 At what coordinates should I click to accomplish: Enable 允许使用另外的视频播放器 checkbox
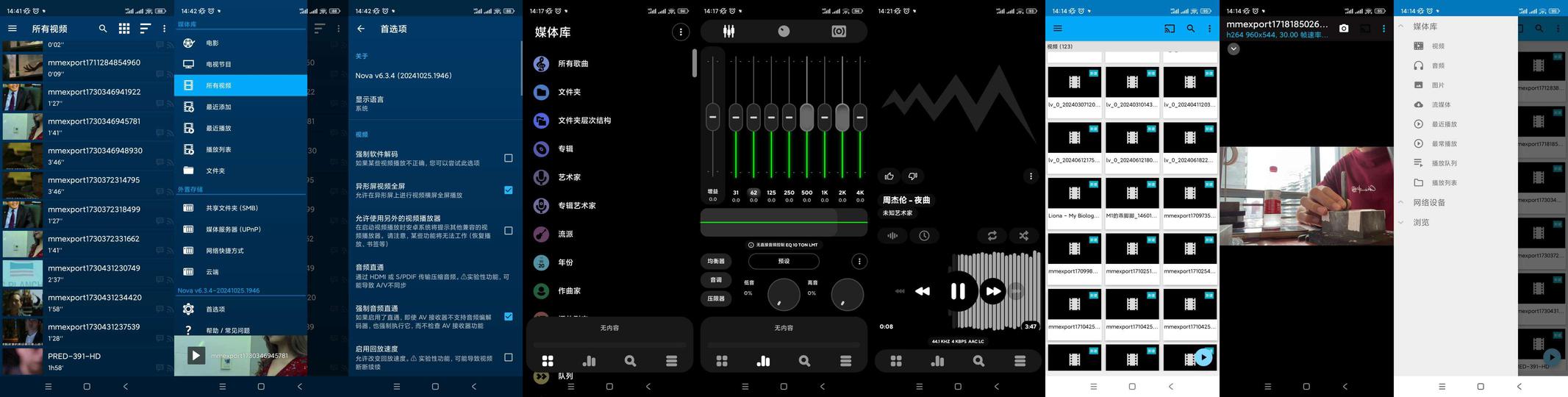(x=508, y=231)
